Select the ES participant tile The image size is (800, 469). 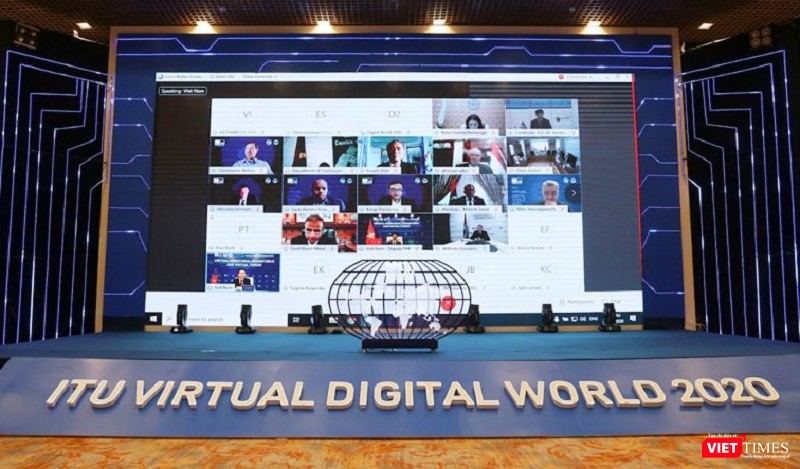coord(320,116)
